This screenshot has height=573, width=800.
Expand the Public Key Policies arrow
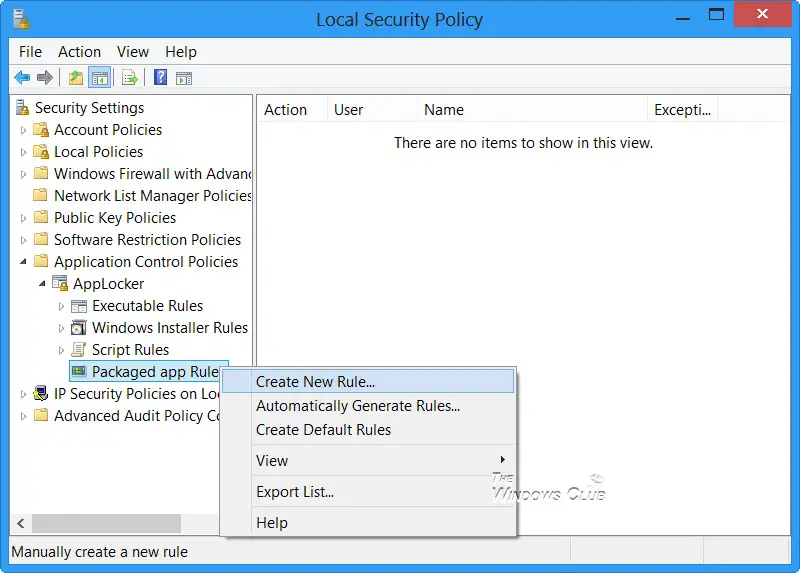click(x=23, y=218)
